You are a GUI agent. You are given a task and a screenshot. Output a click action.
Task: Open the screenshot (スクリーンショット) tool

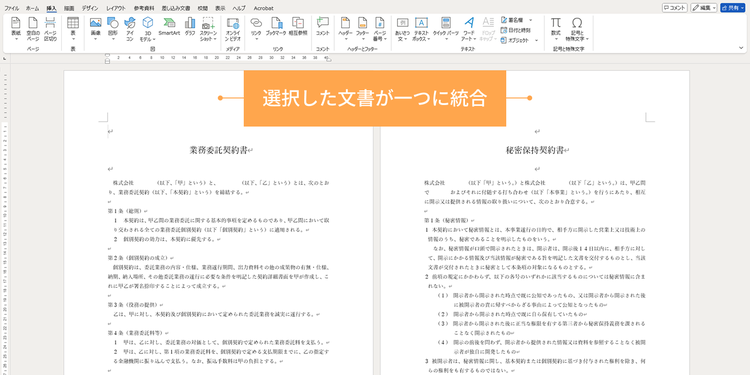(208, 29)
